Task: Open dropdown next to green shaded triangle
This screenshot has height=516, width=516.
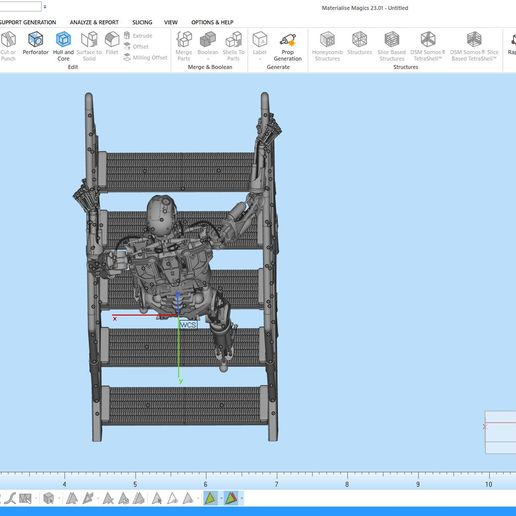Action: [x=221, y=499]
